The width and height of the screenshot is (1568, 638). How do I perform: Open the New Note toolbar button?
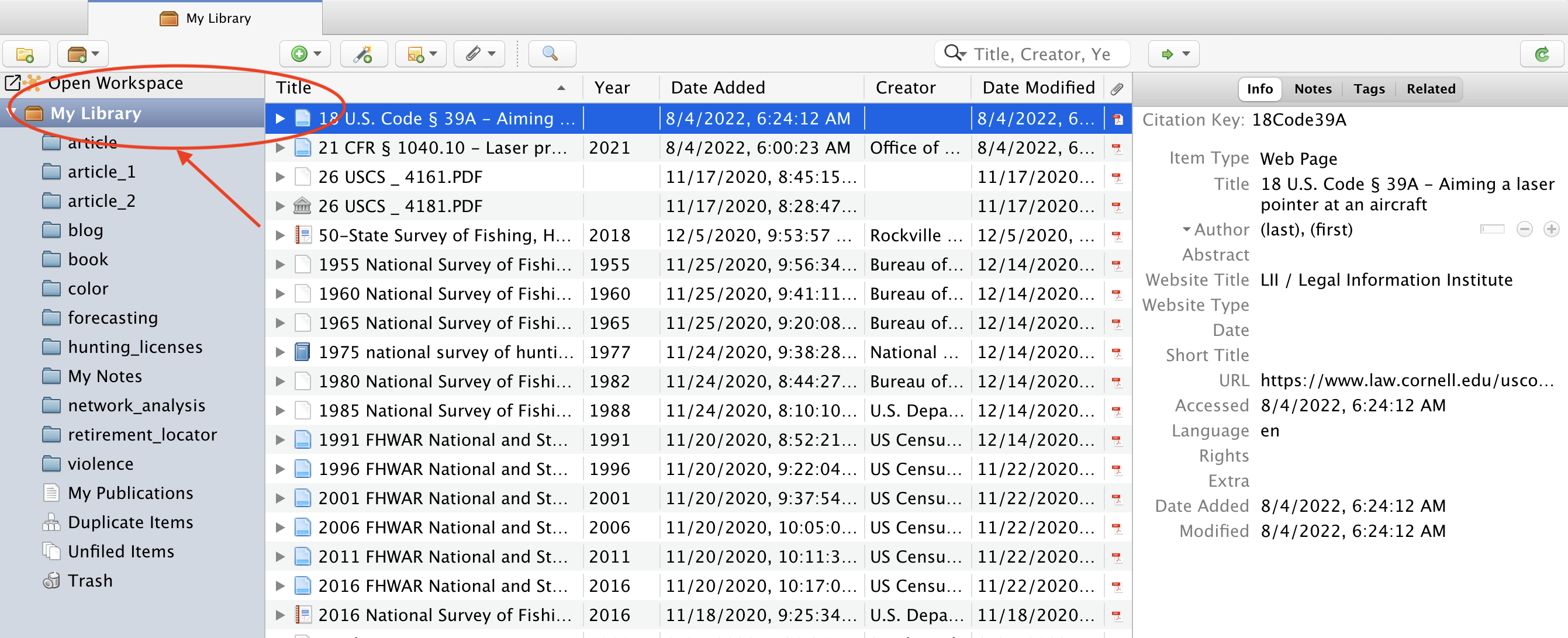(x=420, y=54)
